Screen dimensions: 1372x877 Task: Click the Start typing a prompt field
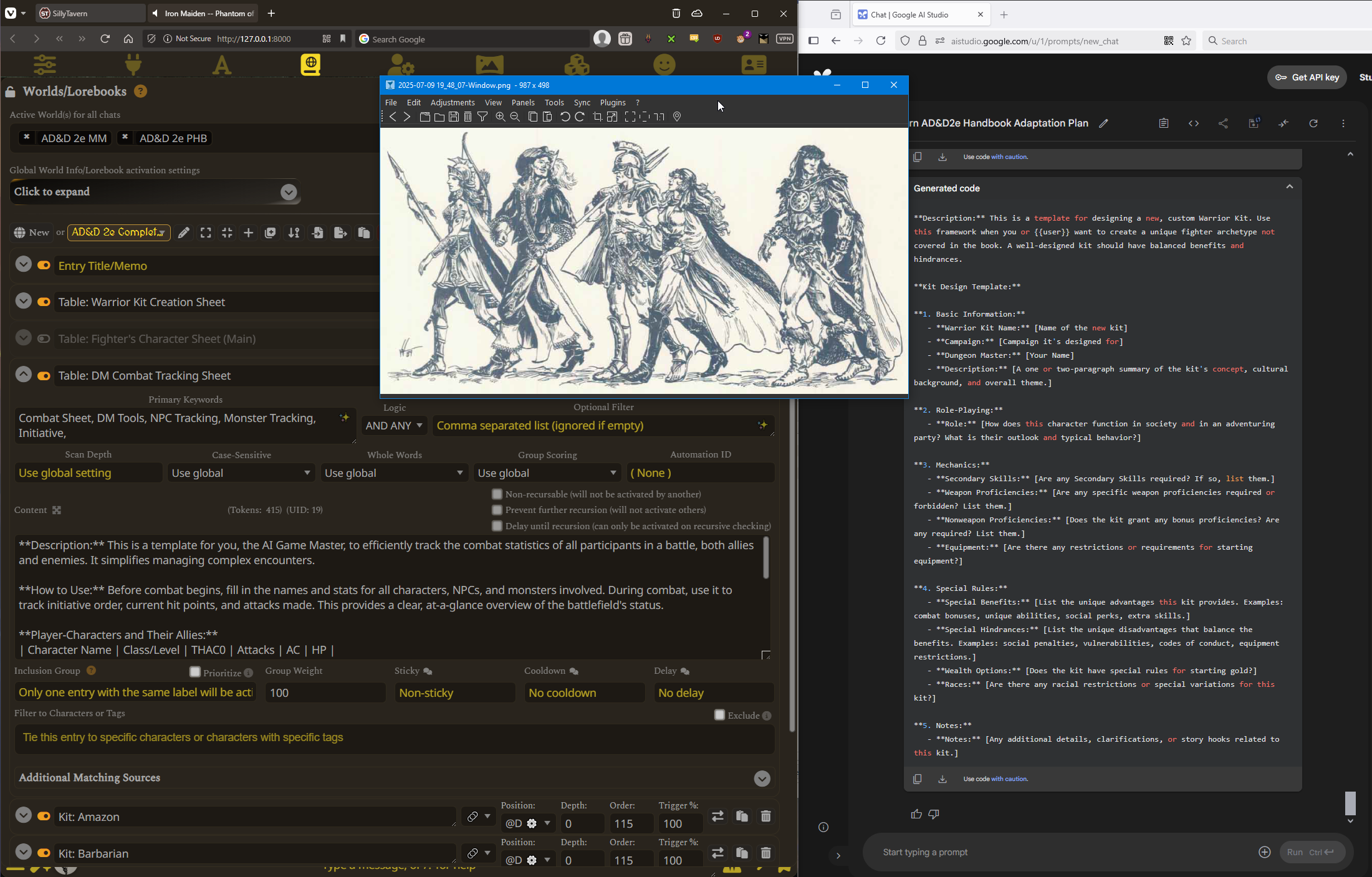coord(1060,852)
